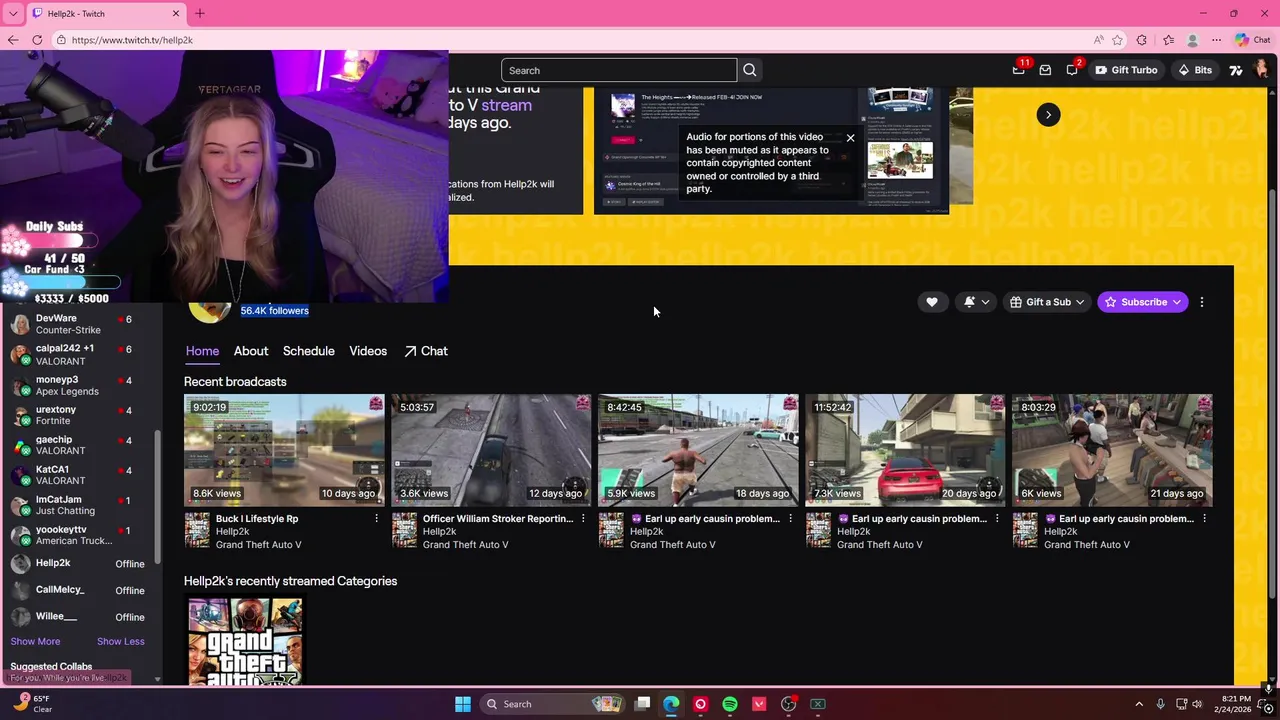Viewport: 1280px width, 720px height.
Task: Open options for the 21 days ago video
Action: pos(1204,519)
